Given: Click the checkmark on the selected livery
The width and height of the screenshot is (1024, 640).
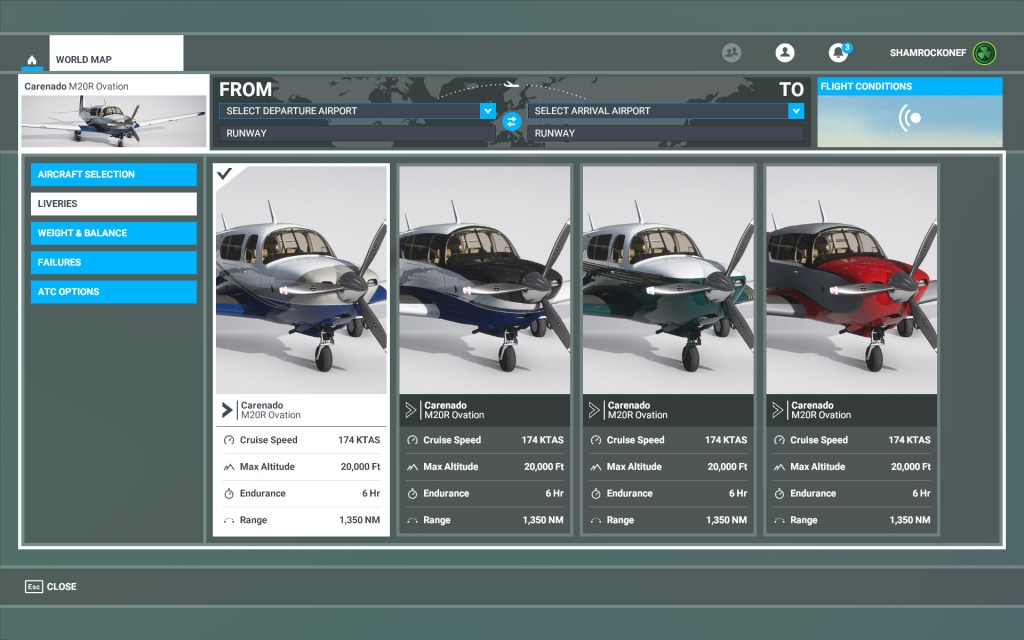Looking at the screenshot, I should (x=225, y=174).
